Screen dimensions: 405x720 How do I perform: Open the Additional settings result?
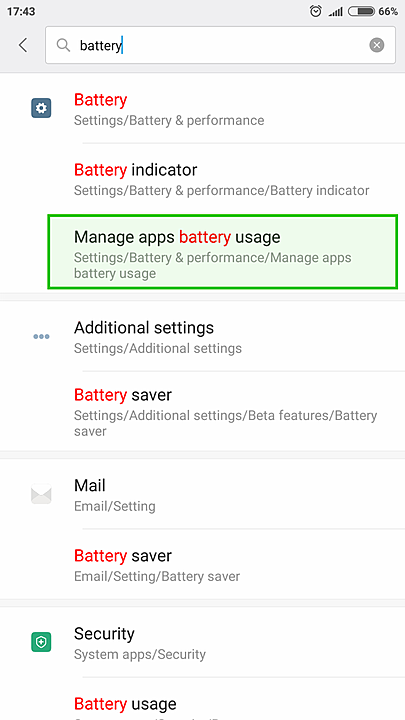tap(202, 337)
